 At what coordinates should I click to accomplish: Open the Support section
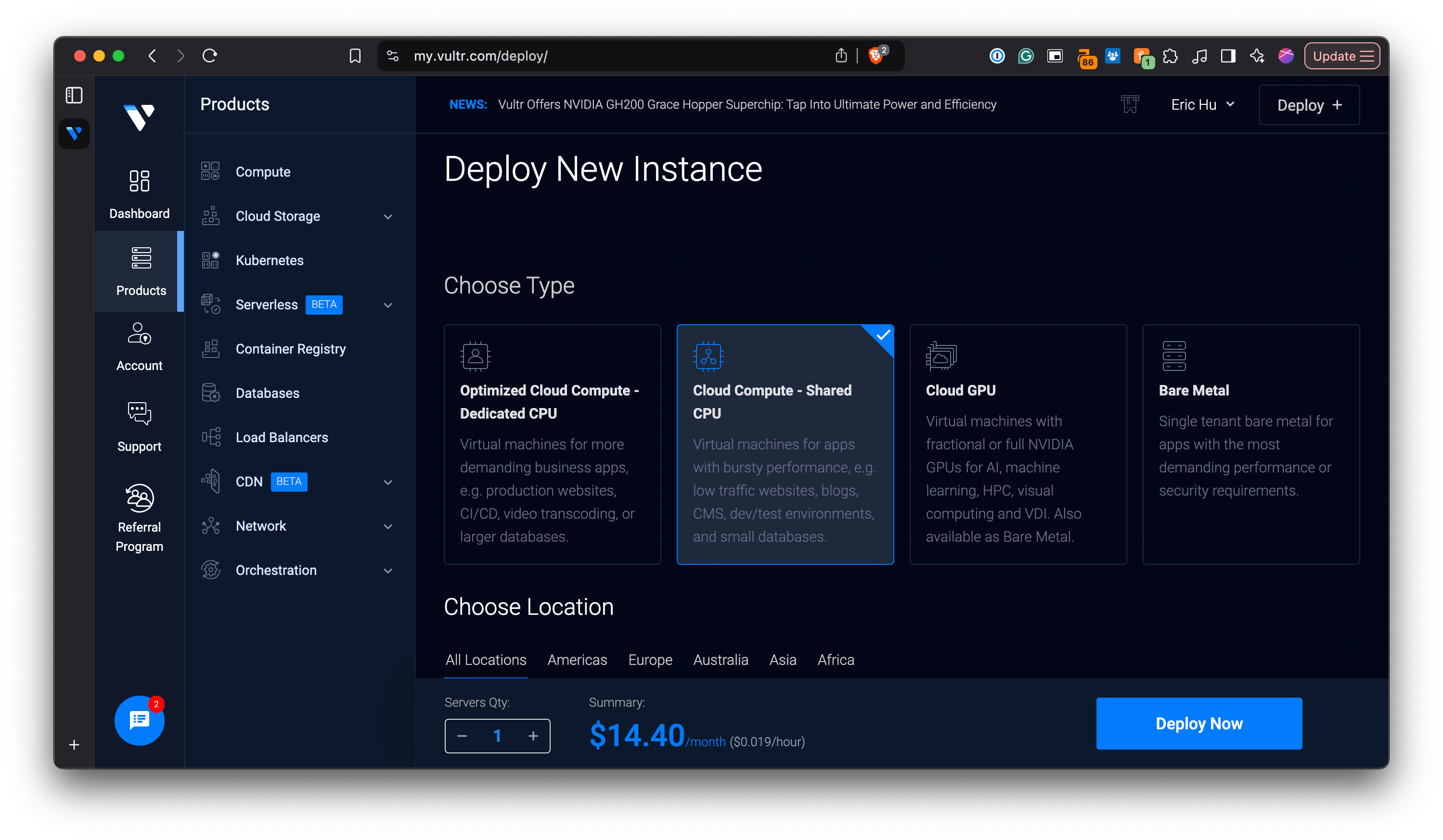(x=139, y=427)
